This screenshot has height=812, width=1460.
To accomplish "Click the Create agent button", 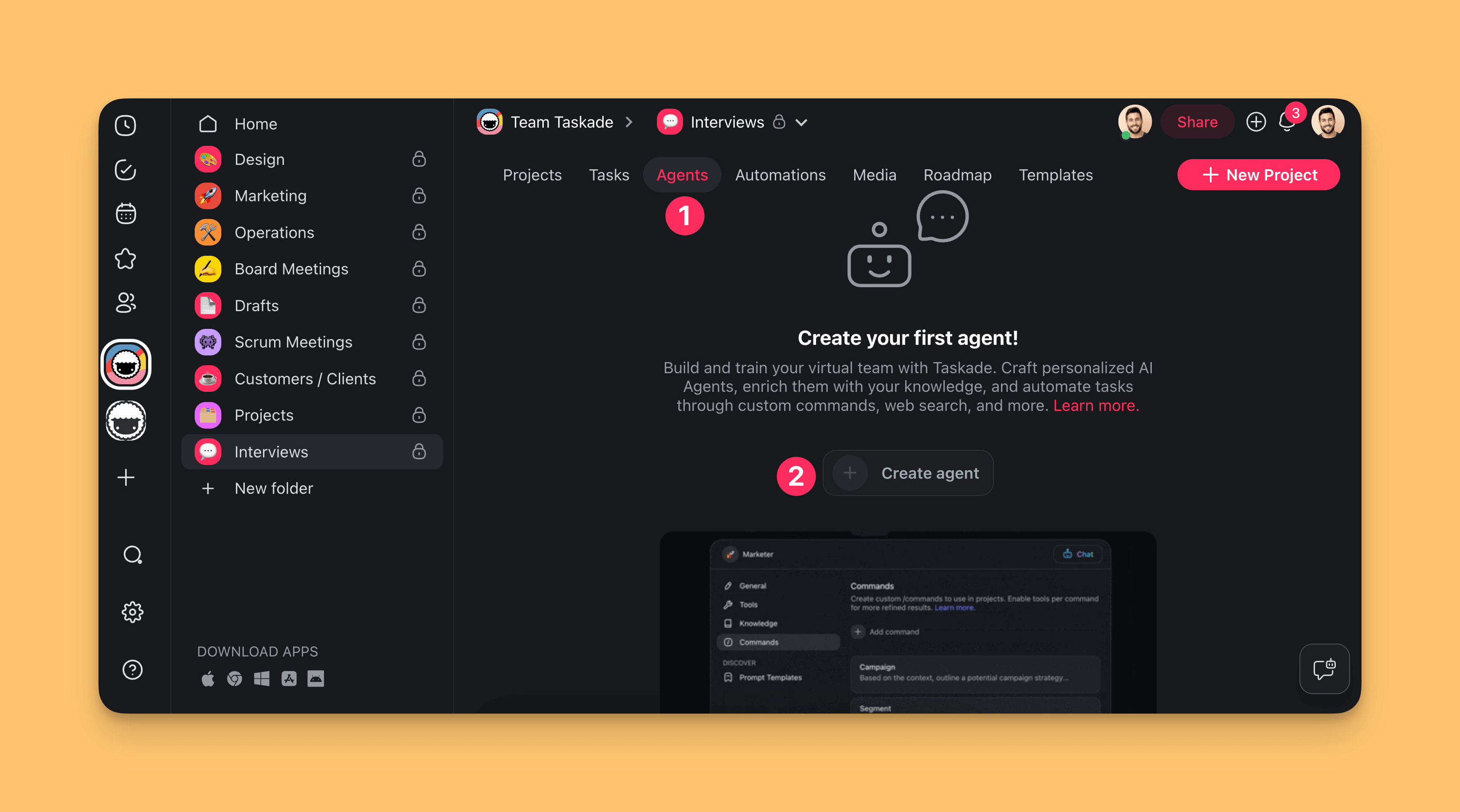I will pyautogui.click(x=907, y=473).
